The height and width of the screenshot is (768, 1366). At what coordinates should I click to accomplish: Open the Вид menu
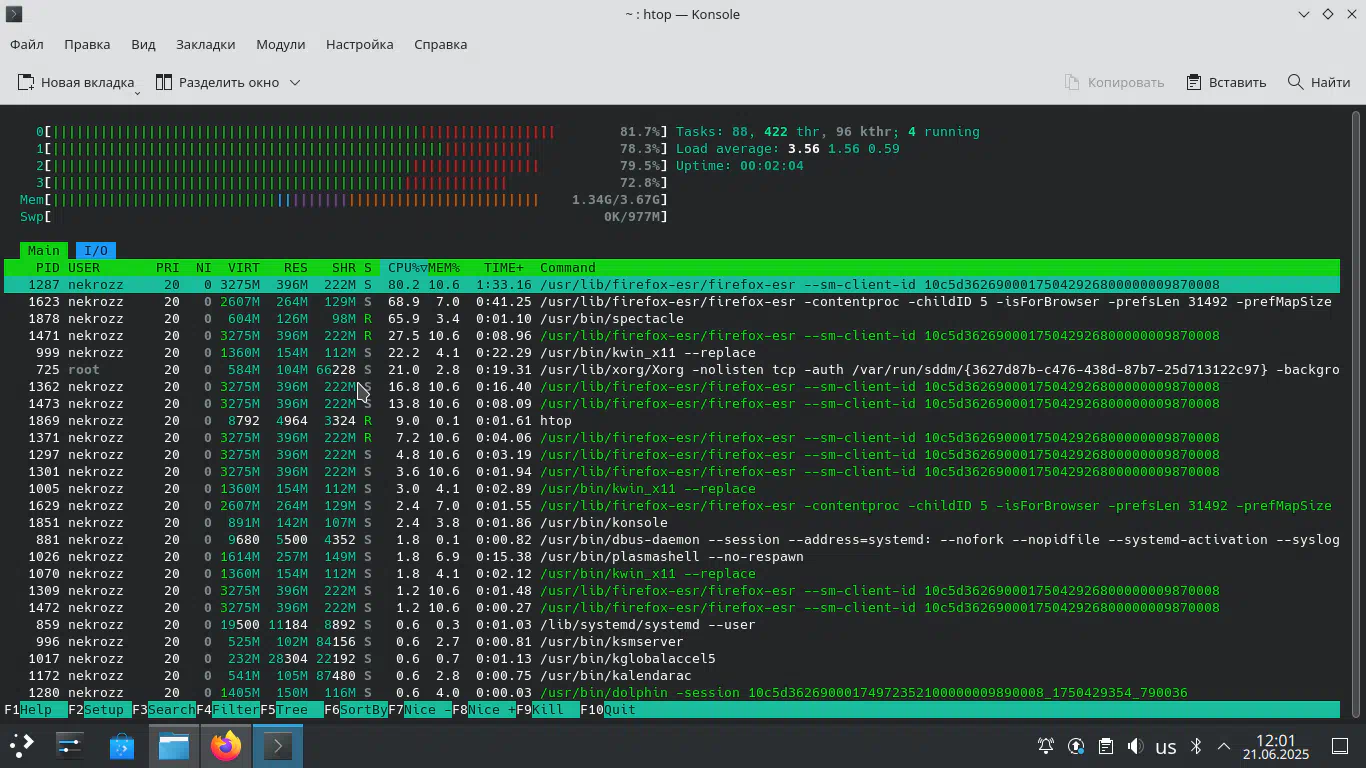[143, 44]
